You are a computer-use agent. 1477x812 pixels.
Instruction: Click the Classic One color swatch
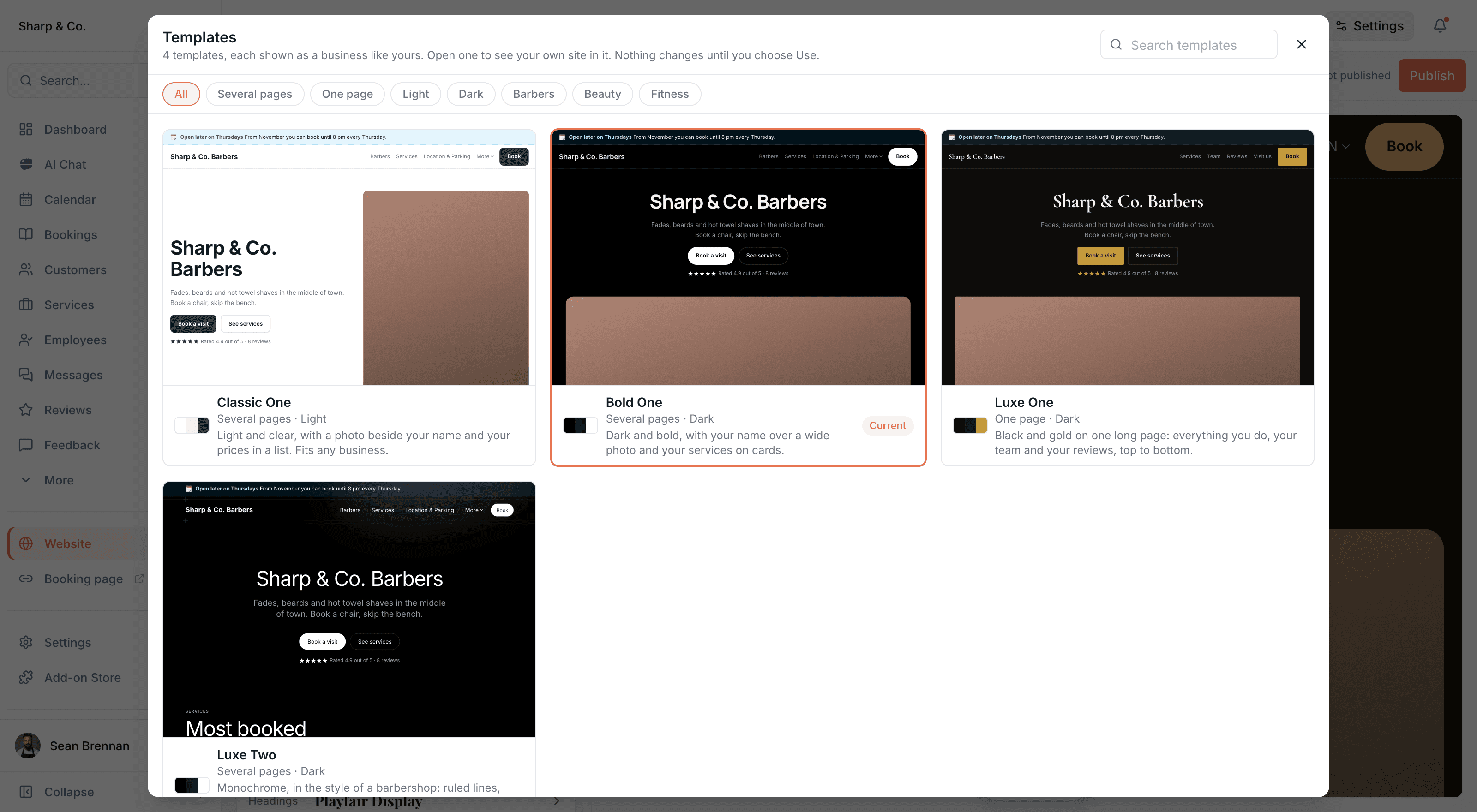[x=192, y=425]
